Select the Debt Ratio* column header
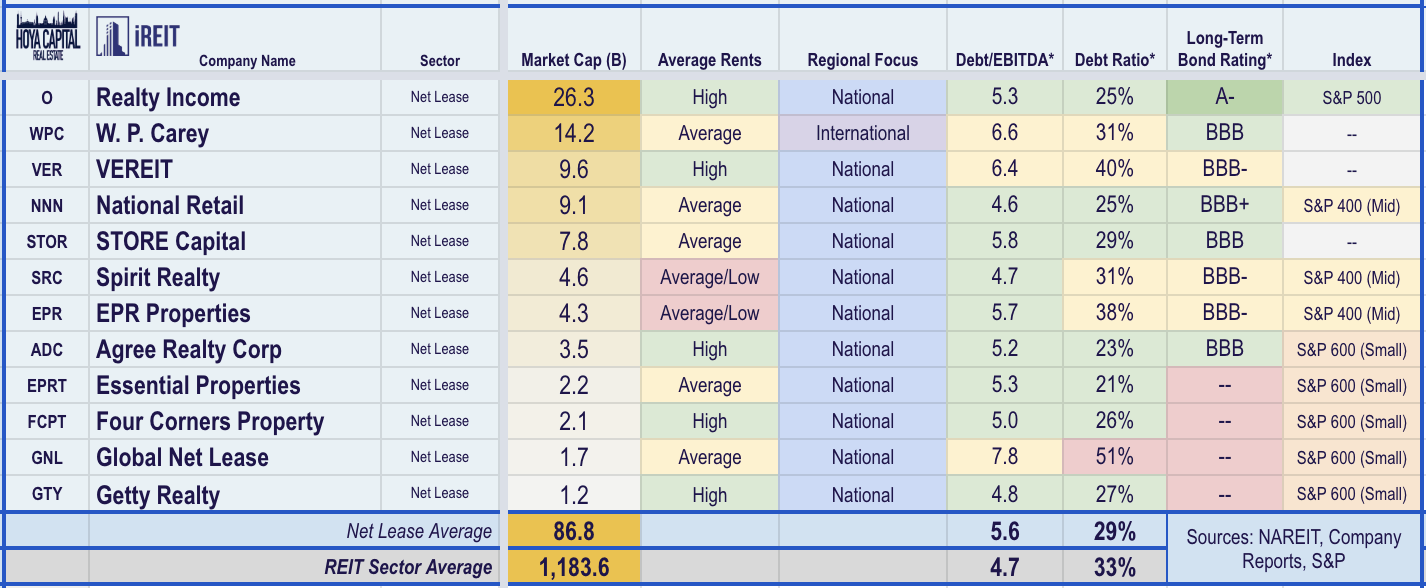Screen dimensions: 1426x588 point(1114,60)
